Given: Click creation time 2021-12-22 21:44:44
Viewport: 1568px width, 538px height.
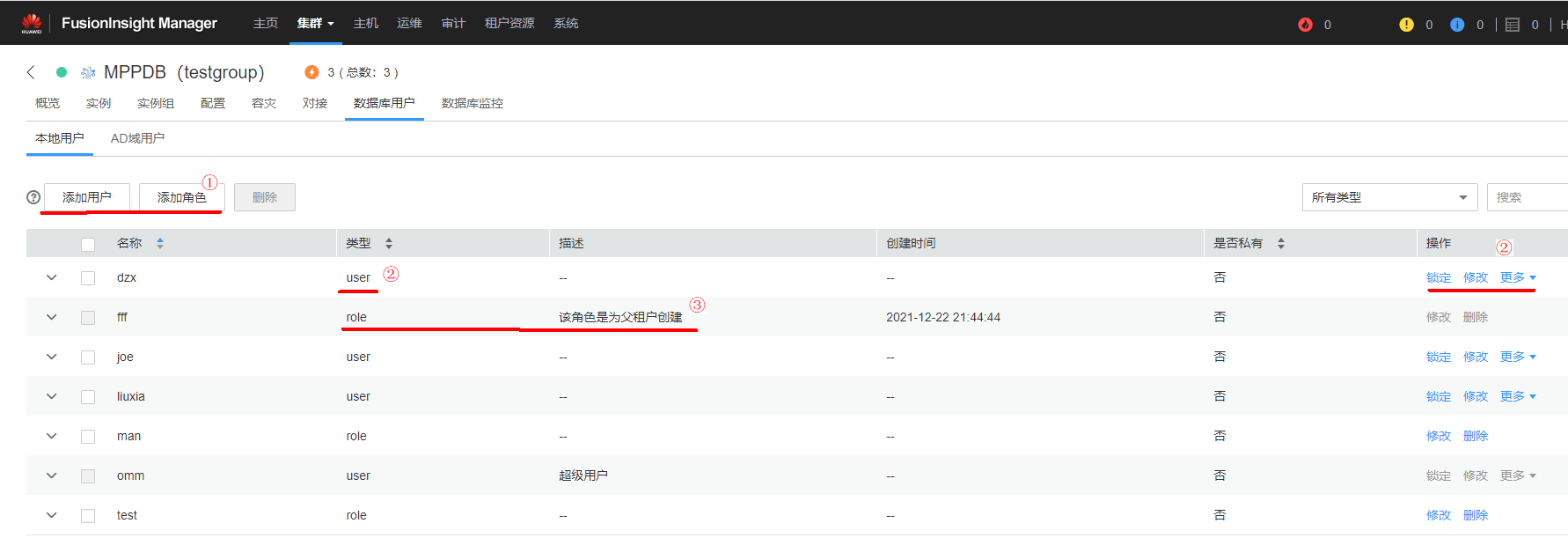Looking at the screenshot, I should (943, 317).
